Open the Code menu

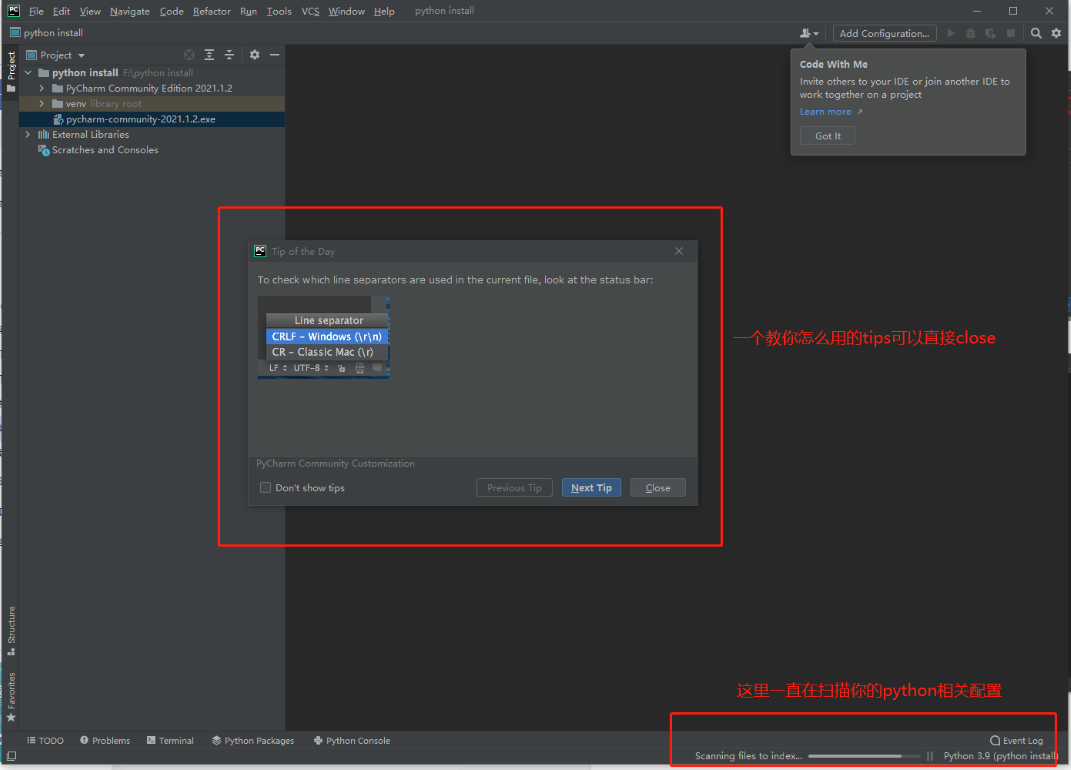171,11
